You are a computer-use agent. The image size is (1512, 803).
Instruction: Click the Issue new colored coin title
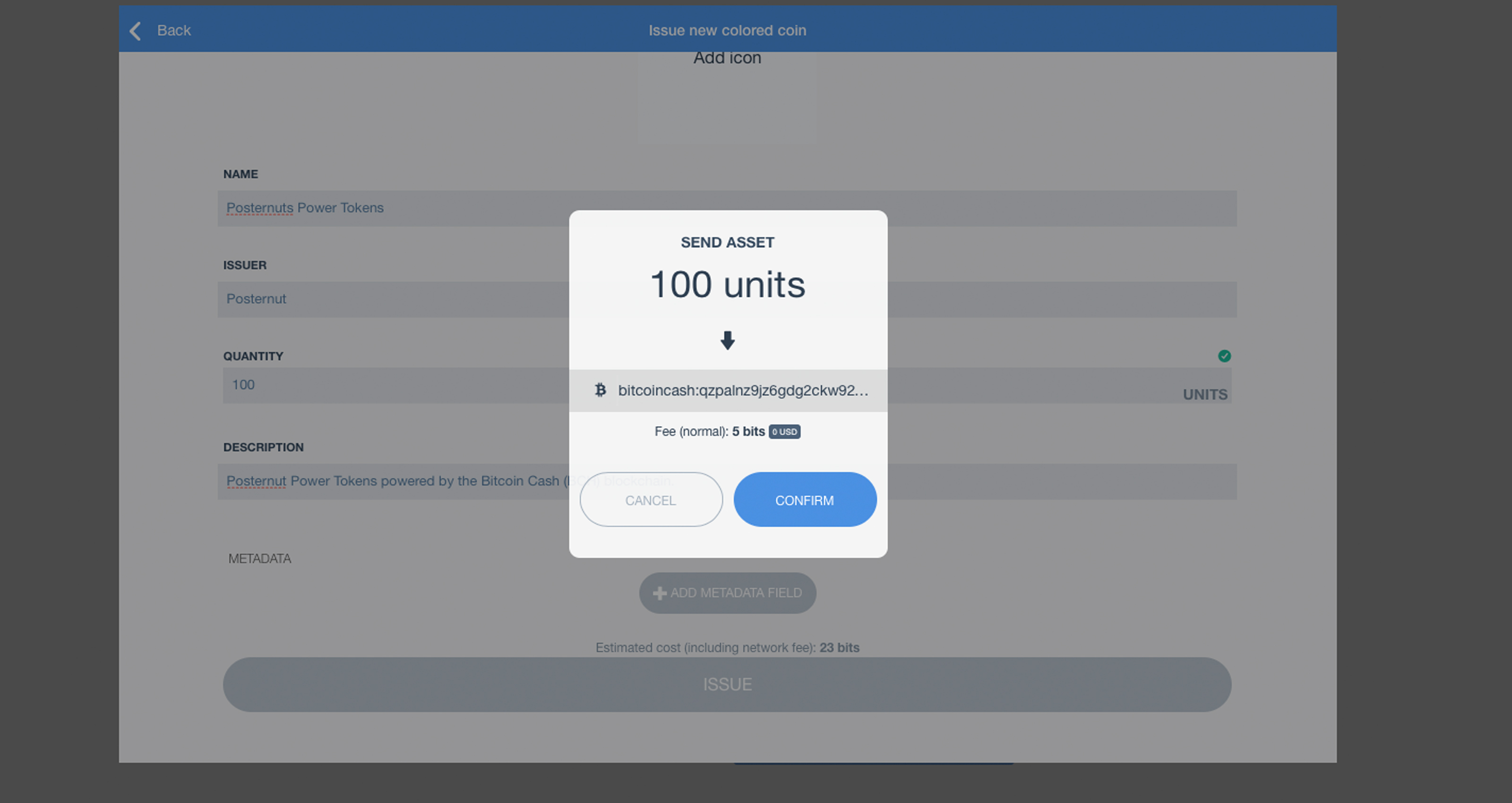click(x=727, y=31)
